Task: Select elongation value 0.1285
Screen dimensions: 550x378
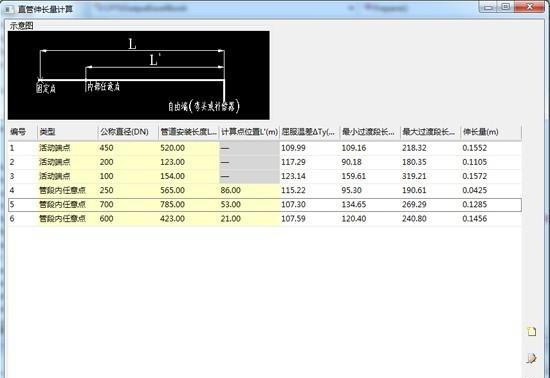Action: [x=475, y=204]
